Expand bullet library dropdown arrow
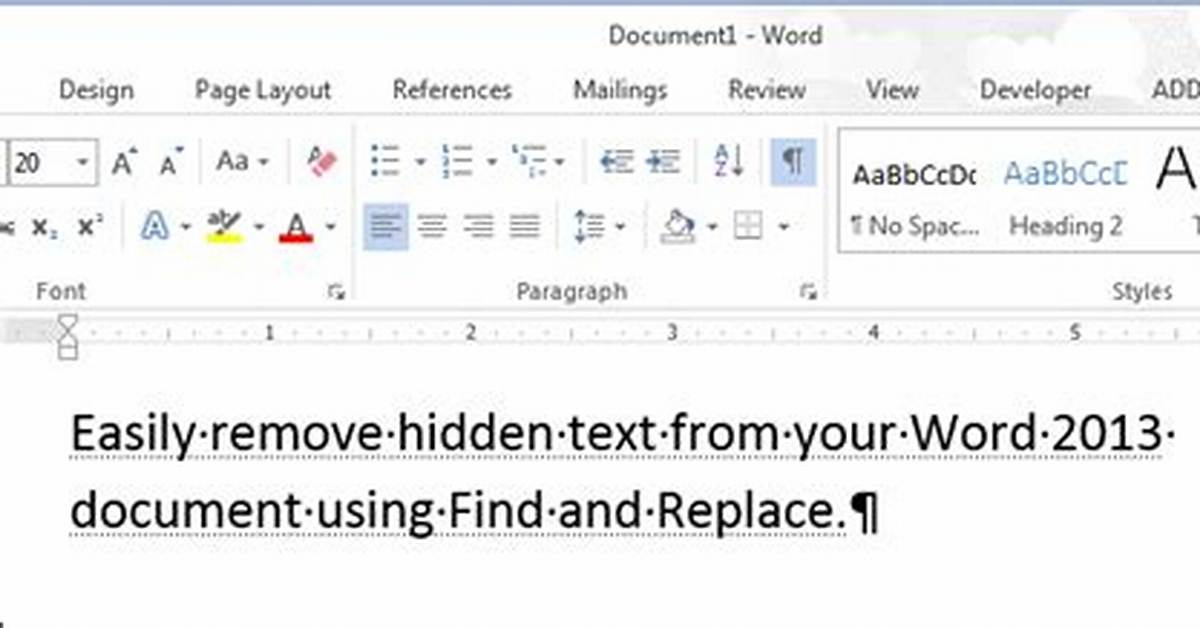The width and height of the screenshot is (1200, 628). coord(420,162)
